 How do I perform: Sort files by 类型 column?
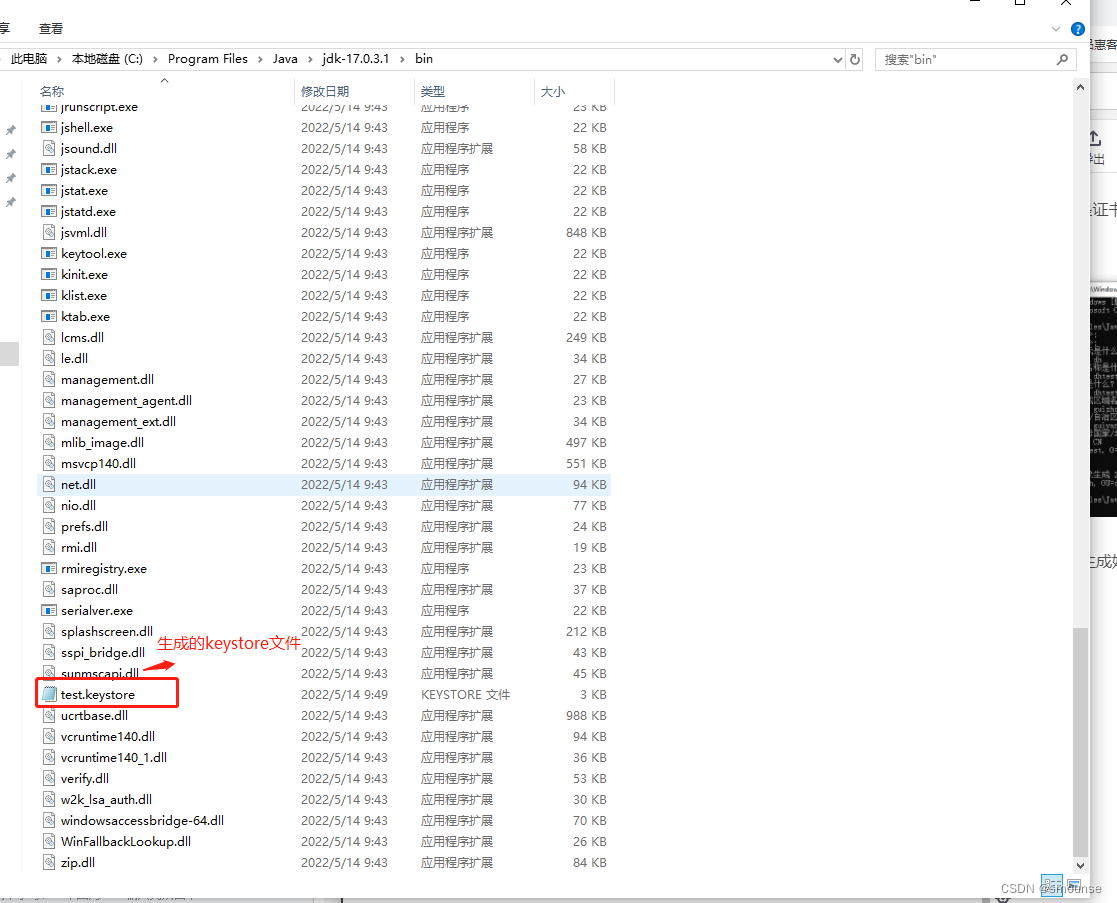coord(432,91)
